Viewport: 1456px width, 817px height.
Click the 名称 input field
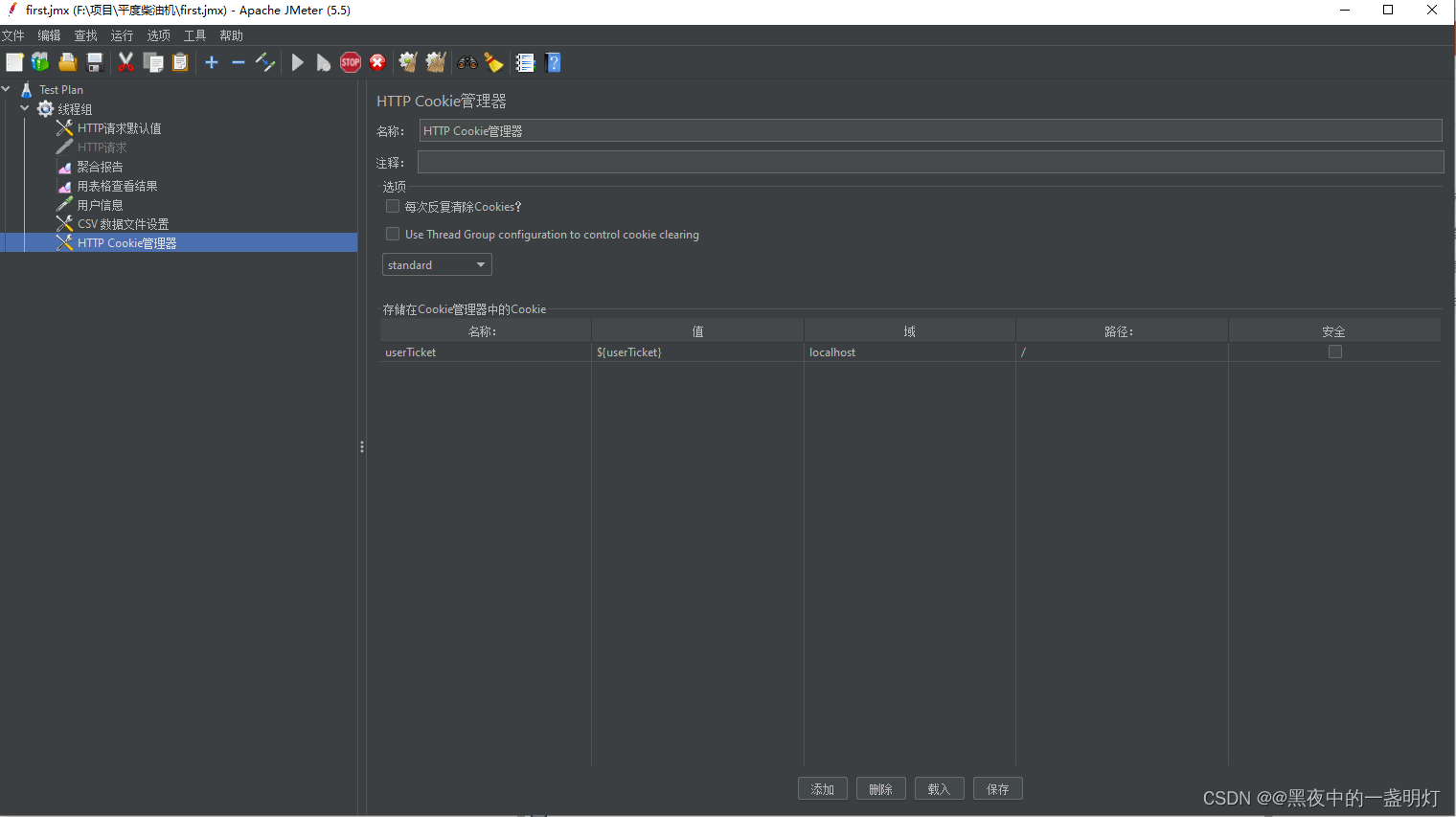(930, 130)
